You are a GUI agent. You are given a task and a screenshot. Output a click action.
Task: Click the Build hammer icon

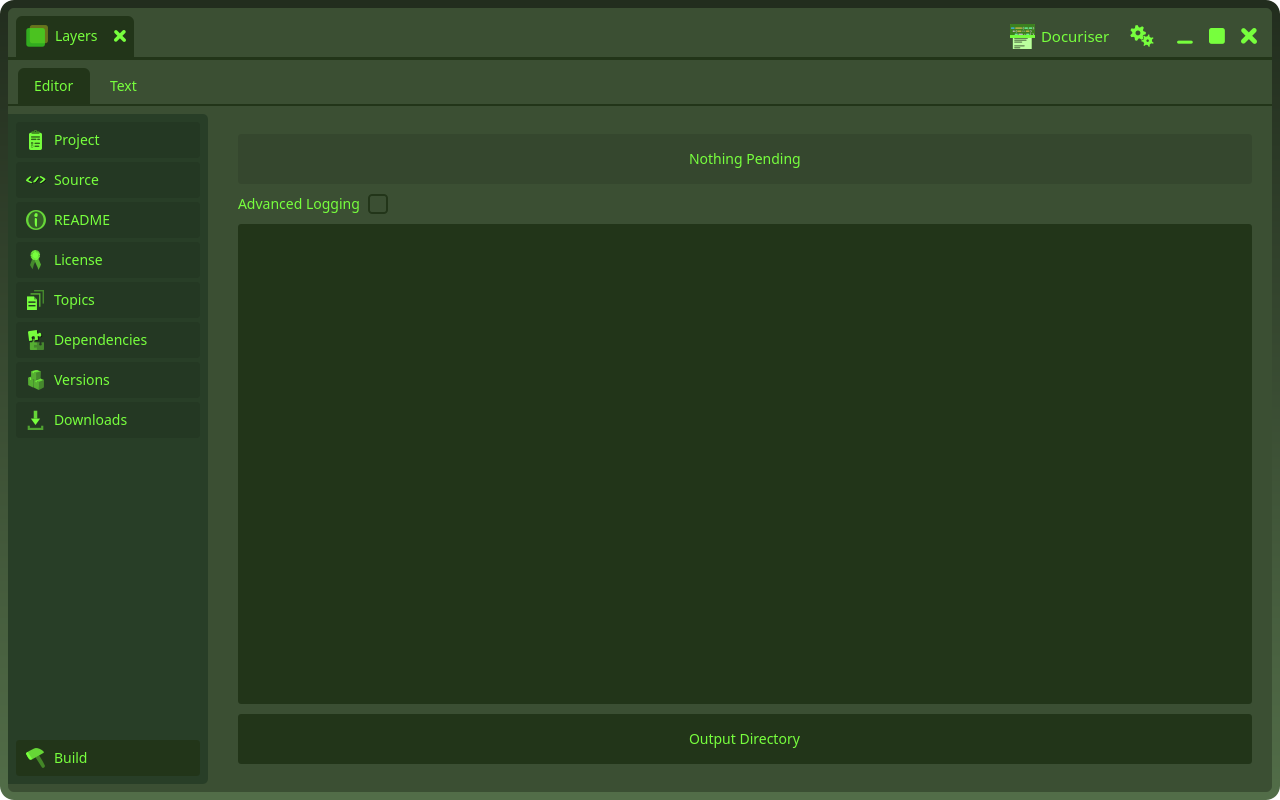coord(36,758)
